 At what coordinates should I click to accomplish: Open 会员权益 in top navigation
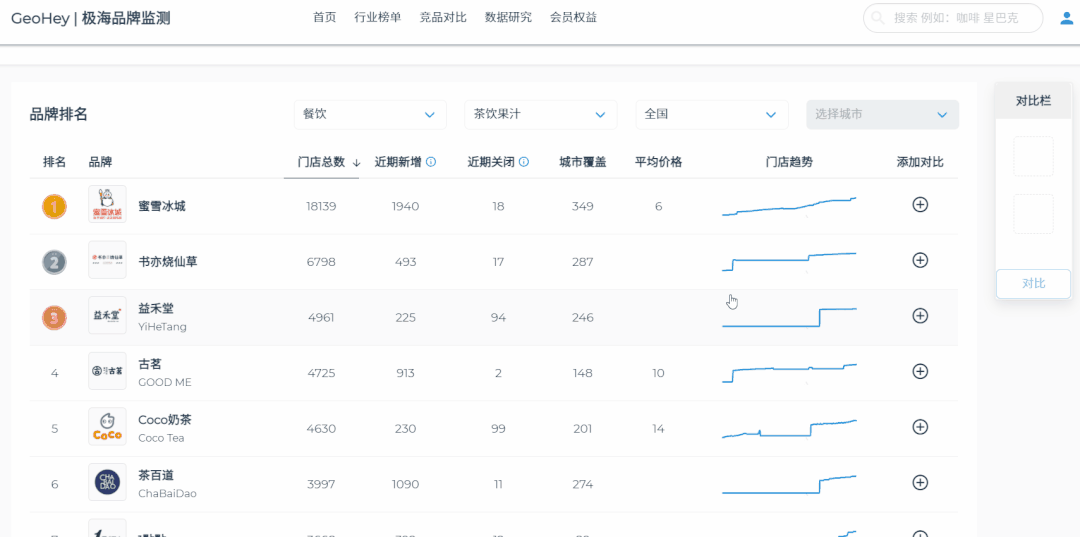573,18
